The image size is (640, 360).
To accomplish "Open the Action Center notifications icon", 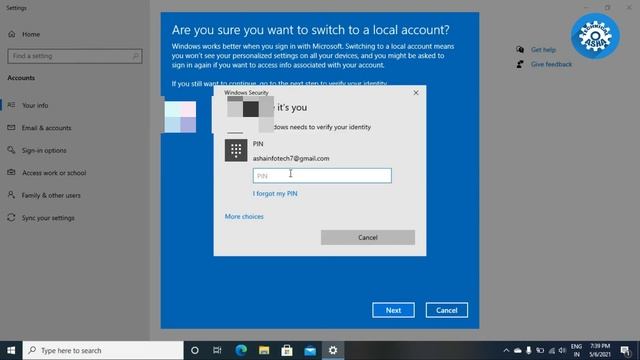I will point(625,350).
